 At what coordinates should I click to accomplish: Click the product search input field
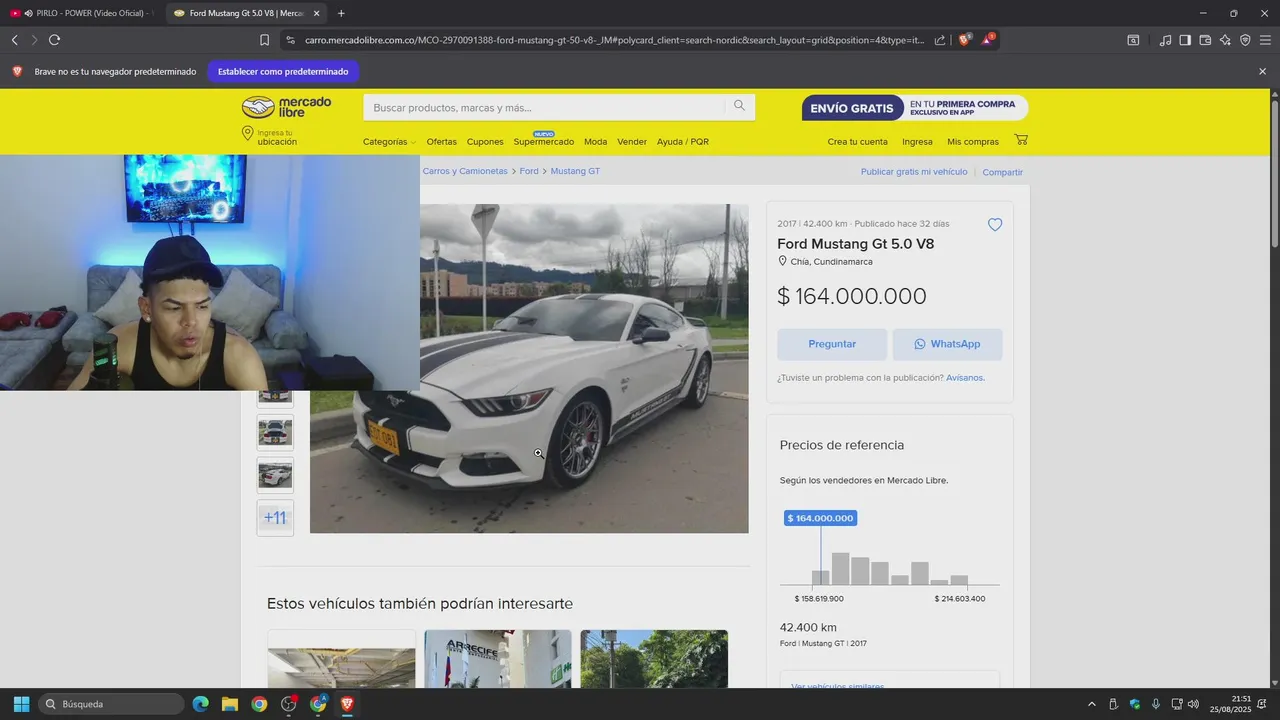544,107
